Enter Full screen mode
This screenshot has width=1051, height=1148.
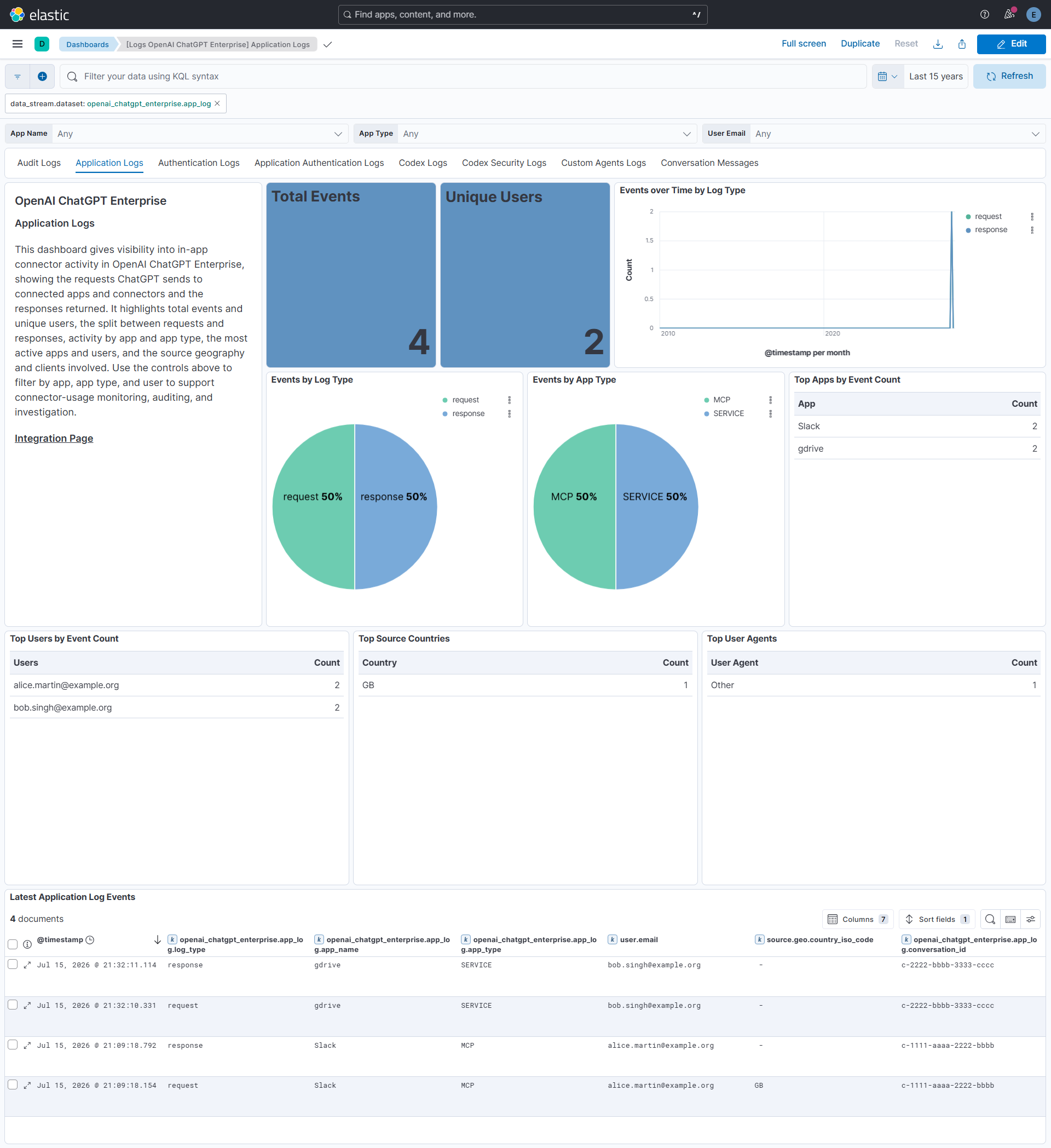tap(804, 44)
